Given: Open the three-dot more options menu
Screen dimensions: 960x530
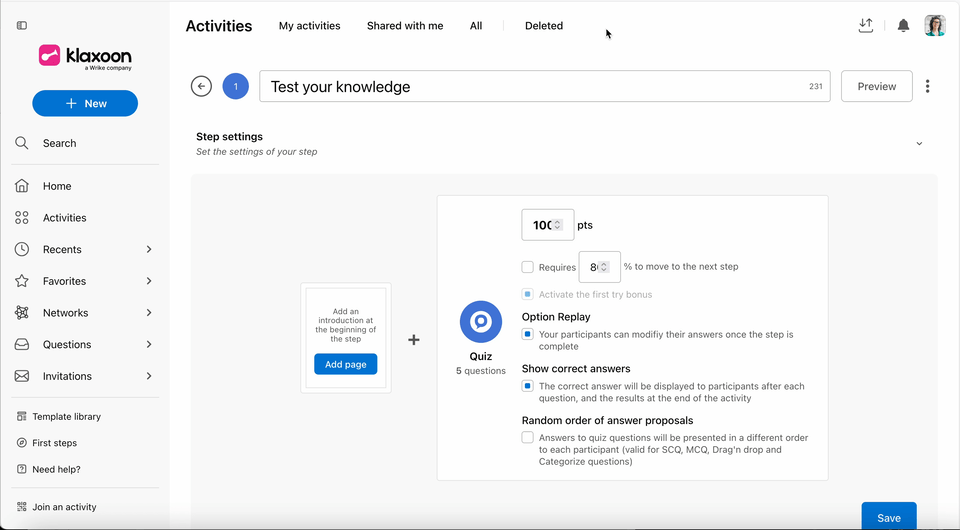Looking at the screenshot, I should (x=928, y=86).
